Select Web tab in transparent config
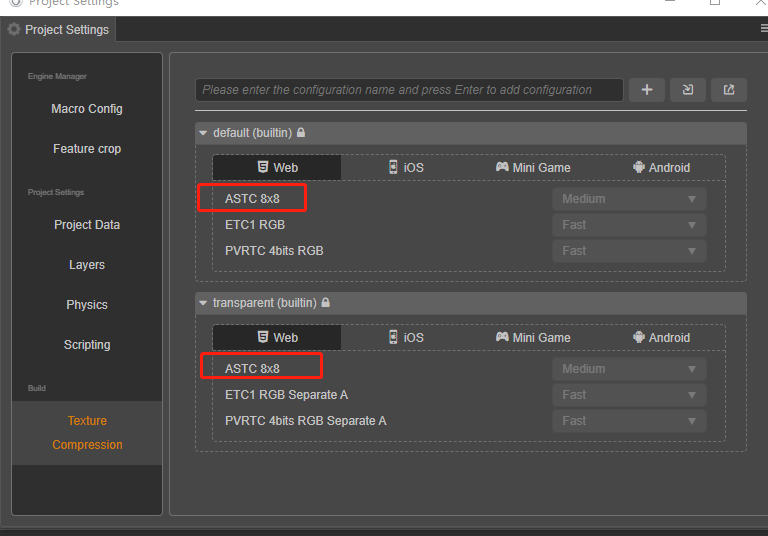The height and width of the screenshot is (536, 768). pos(277,338)
